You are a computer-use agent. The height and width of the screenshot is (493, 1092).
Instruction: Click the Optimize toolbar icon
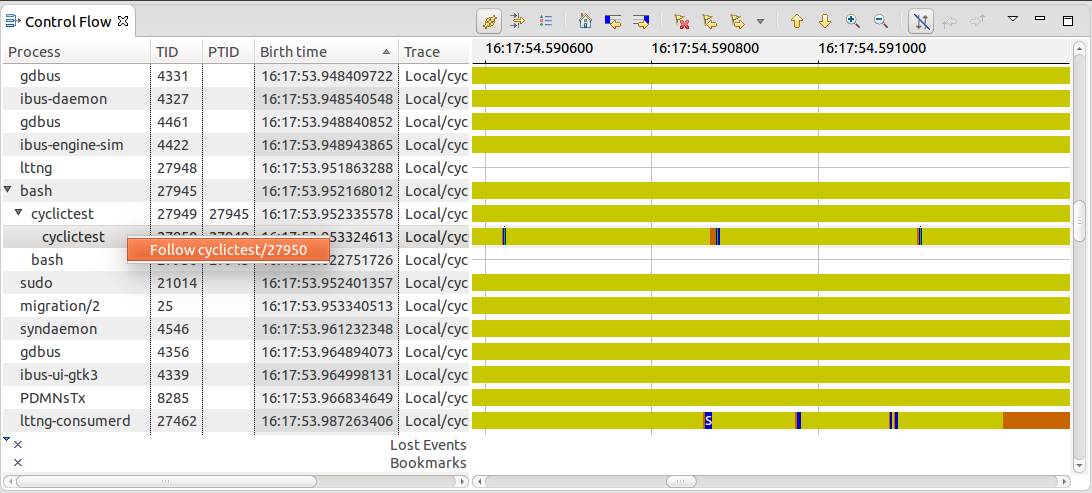[490, 21]
